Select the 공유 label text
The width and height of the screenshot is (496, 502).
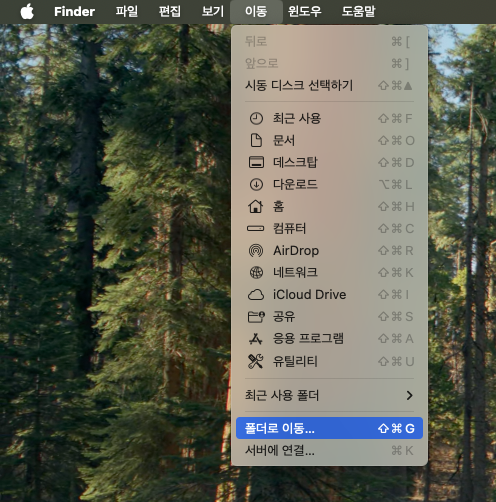click(x=284, y=317)
